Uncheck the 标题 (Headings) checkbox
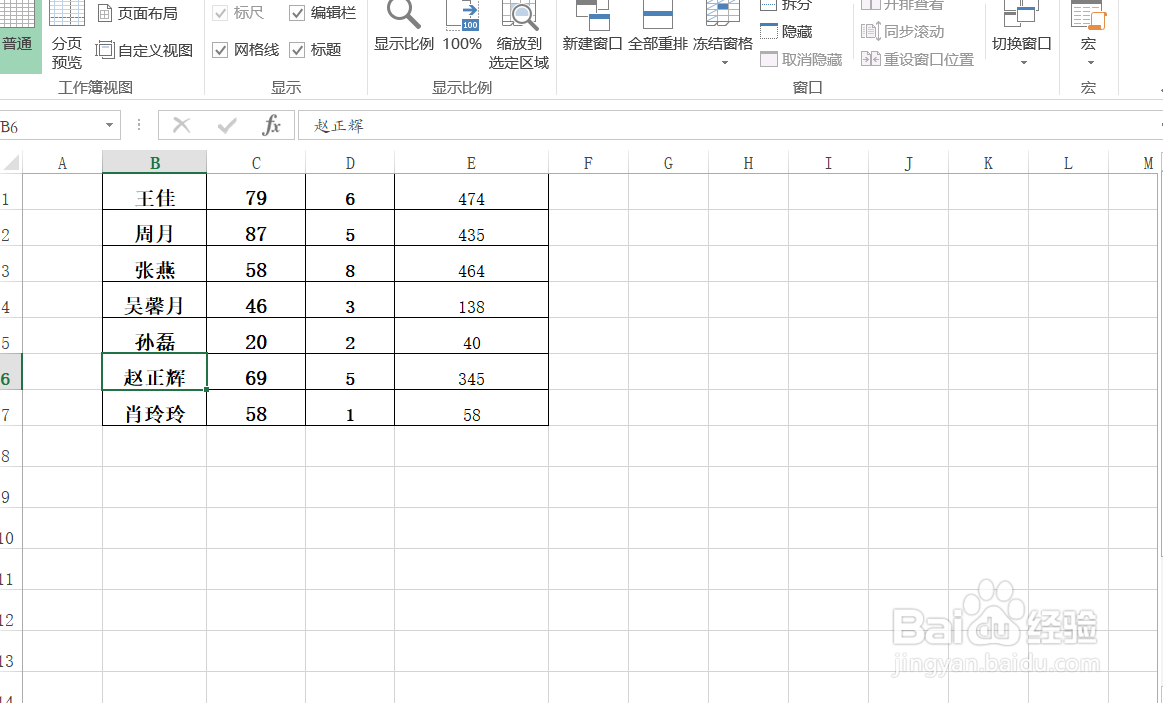This screenshot has width=1163, height=703. point(298,49)
